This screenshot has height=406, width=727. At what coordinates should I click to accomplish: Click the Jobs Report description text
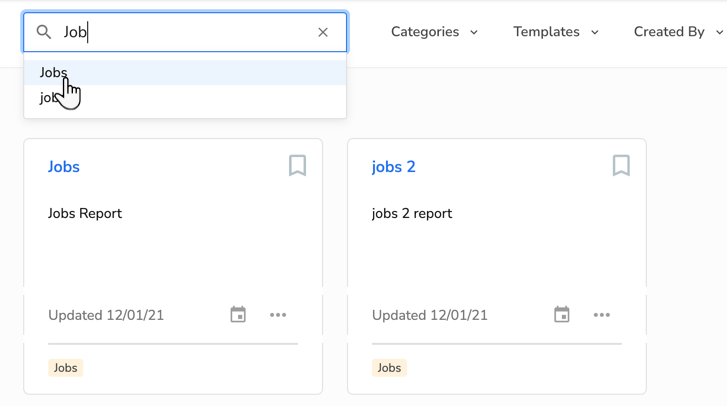pos(85,213)
